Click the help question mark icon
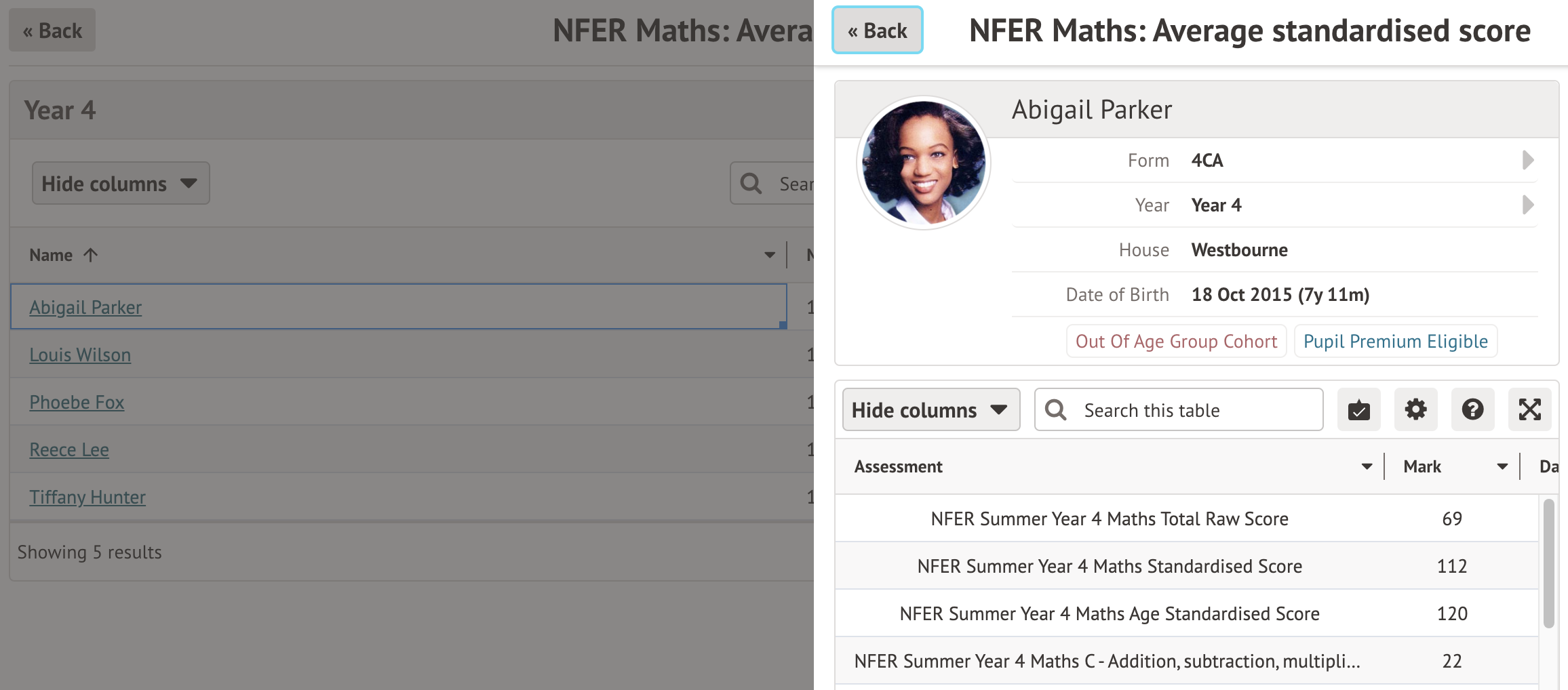The height and width of the screenshot is (690, 1568). pyautogui.click(x=1472, y=410)
